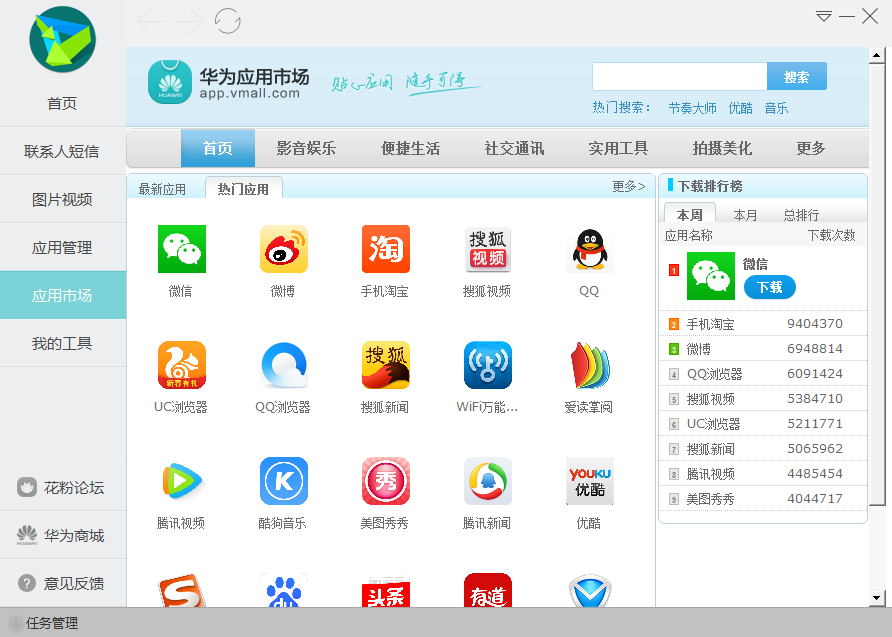
Task: Click the 下载 button for 微信
Action: point(770,288)
